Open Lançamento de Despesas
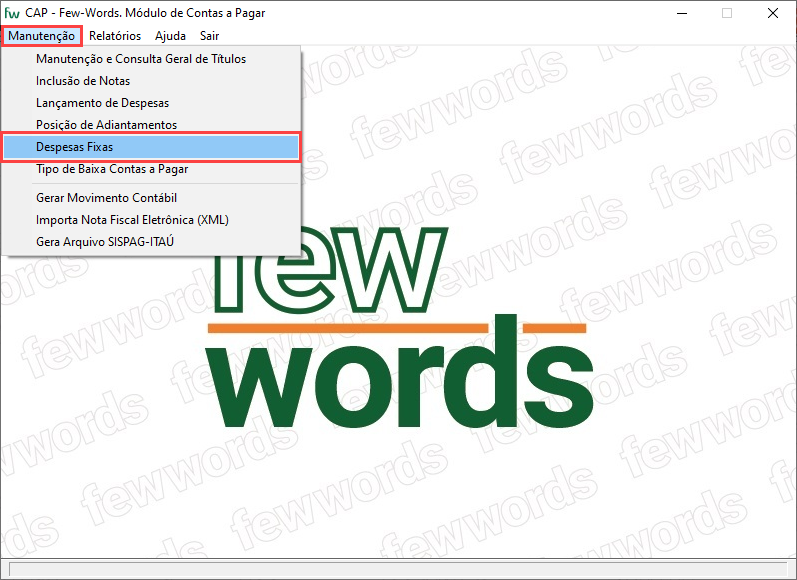797x580 pixels. [151, 103]
